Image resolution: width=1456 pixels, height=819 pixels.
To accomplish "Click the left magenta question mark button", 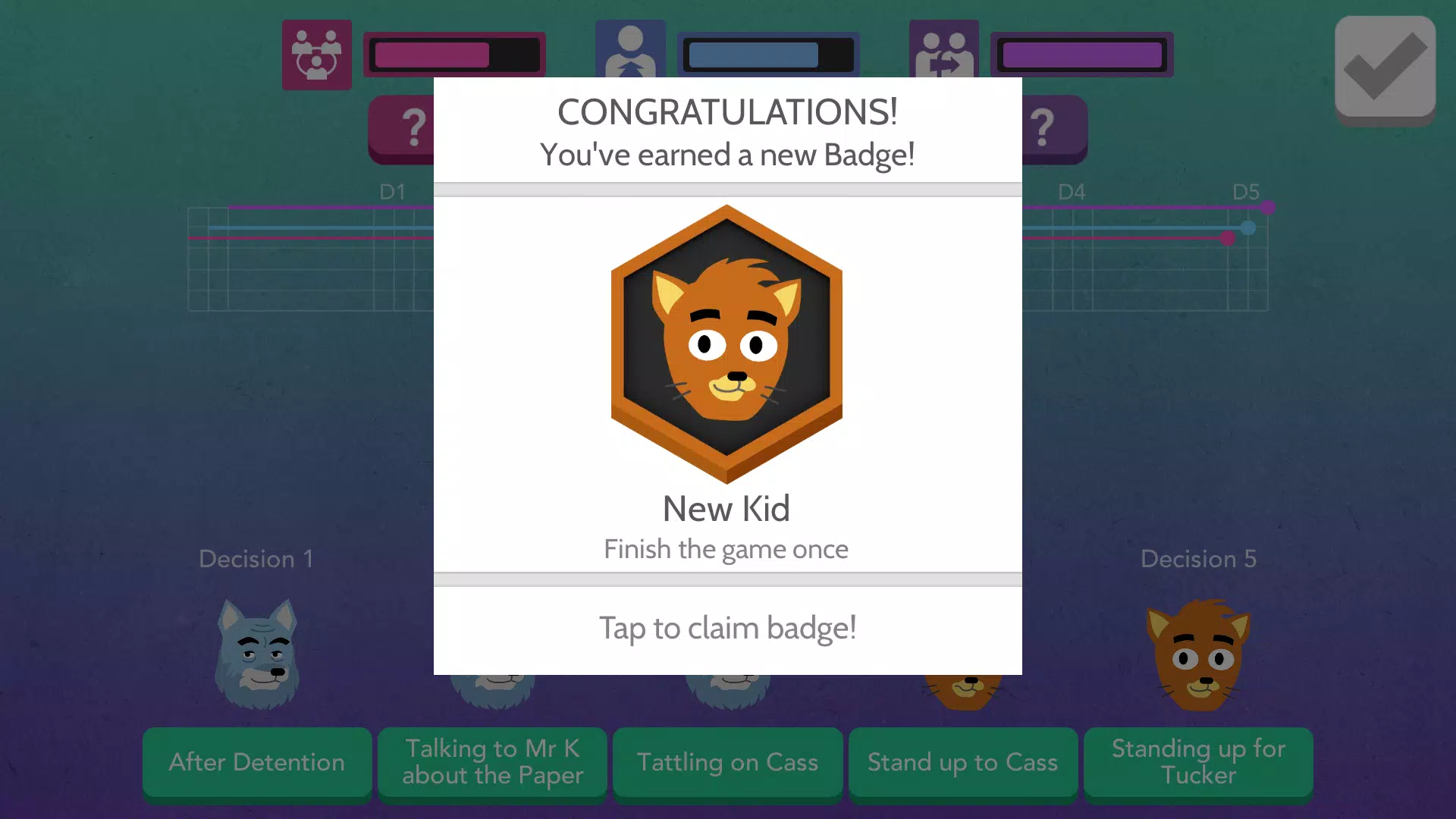I will tap(402, 129).
